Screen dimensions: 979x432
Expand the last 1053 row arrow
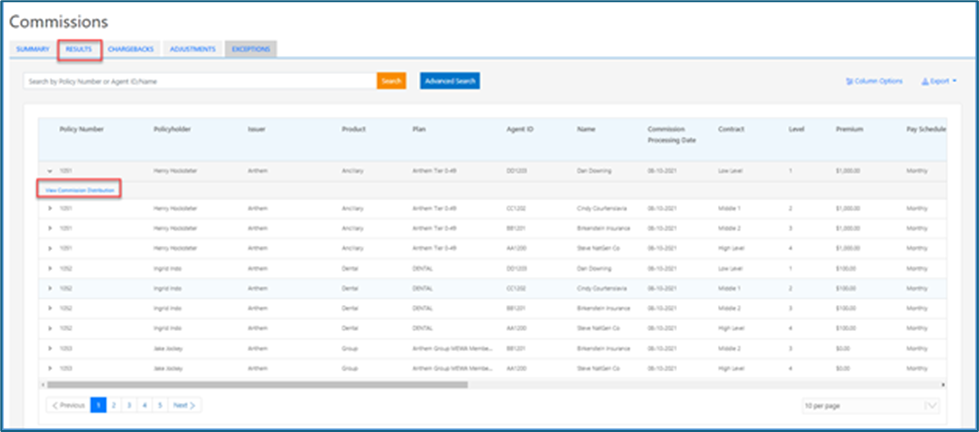pos(49,368)
